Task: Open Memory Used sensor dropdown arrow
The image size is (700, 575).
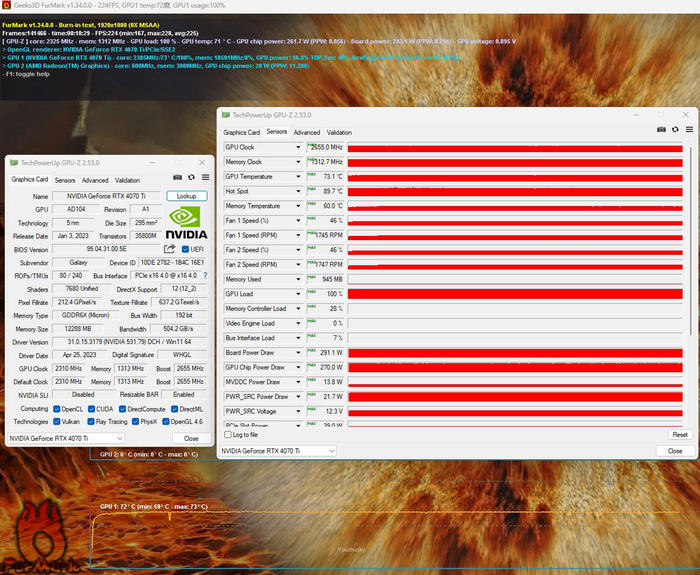Action: pyautogui.click(x=298, y=279)
